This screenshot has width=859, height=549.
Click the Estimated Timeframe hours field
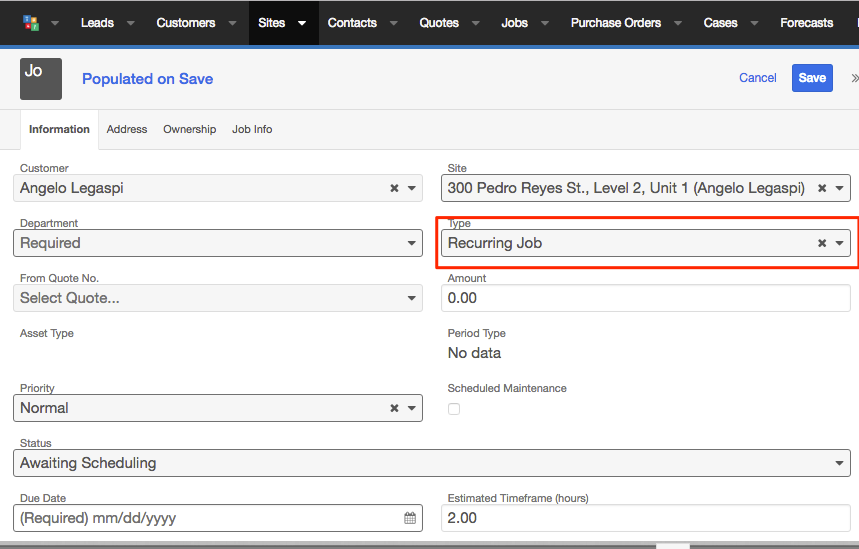646,518
